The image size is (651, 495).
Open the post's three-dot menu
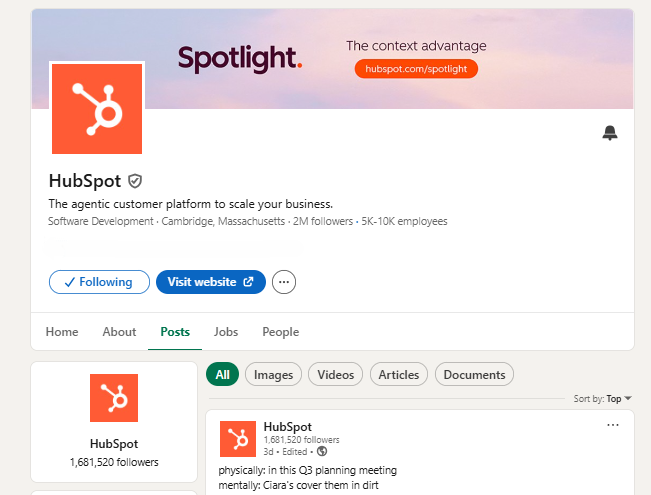click(x=613, y=425)
